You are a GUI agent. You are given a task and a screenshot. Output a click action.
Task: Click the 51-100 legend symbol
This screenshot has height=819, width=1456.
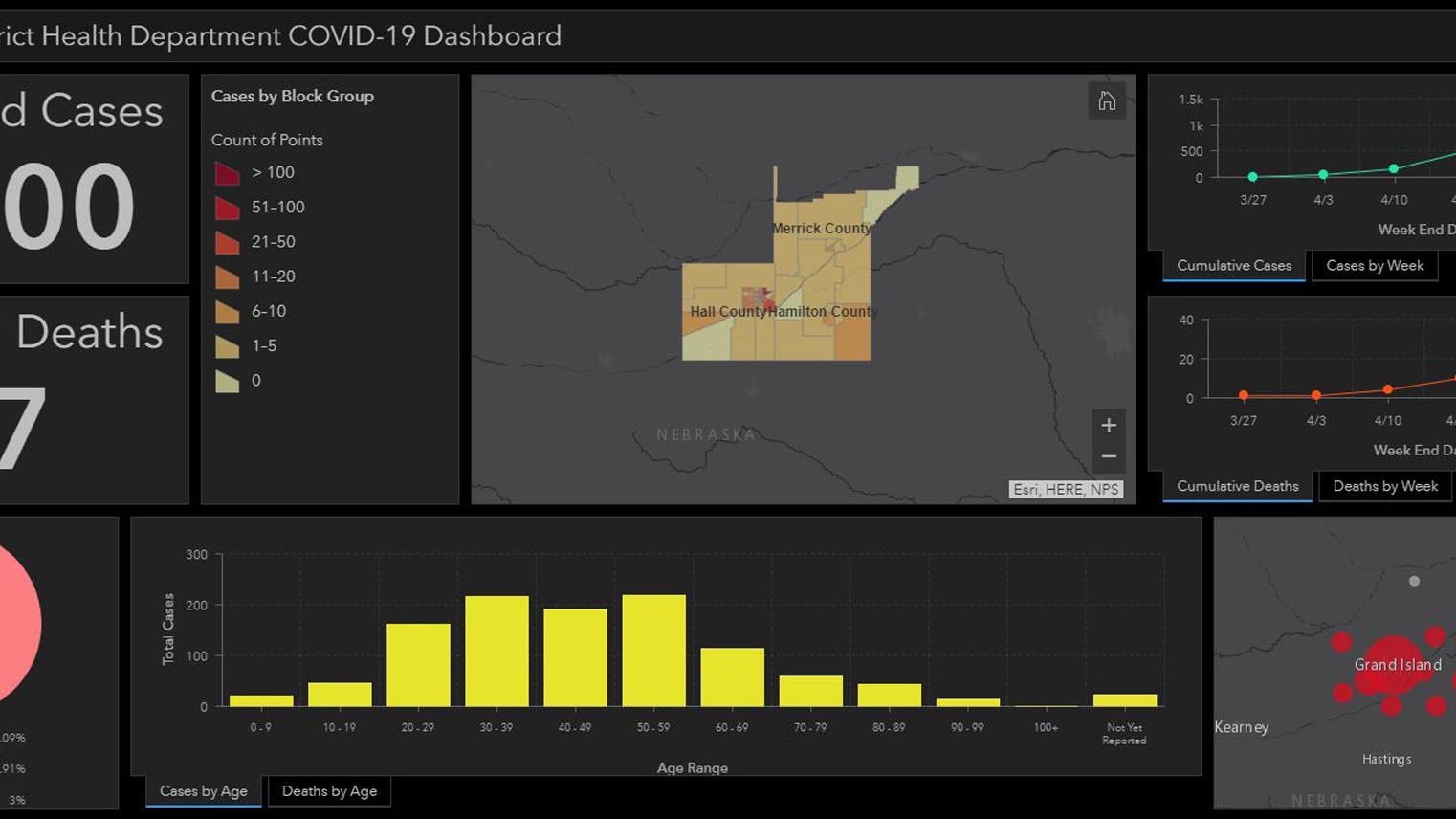click(227, 208)
